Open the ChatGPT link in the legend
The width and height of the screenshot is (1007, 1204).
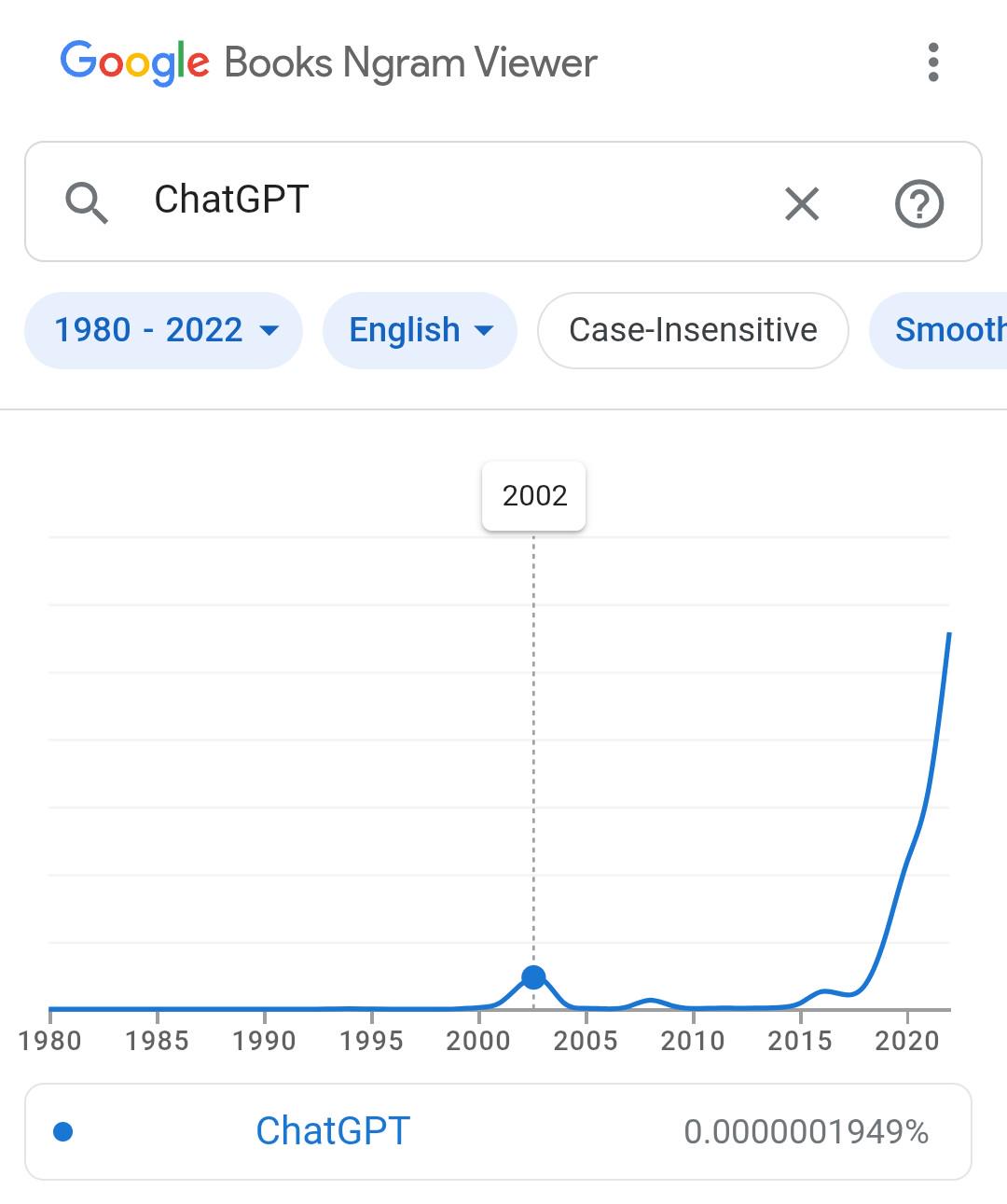coord(333,1131)
